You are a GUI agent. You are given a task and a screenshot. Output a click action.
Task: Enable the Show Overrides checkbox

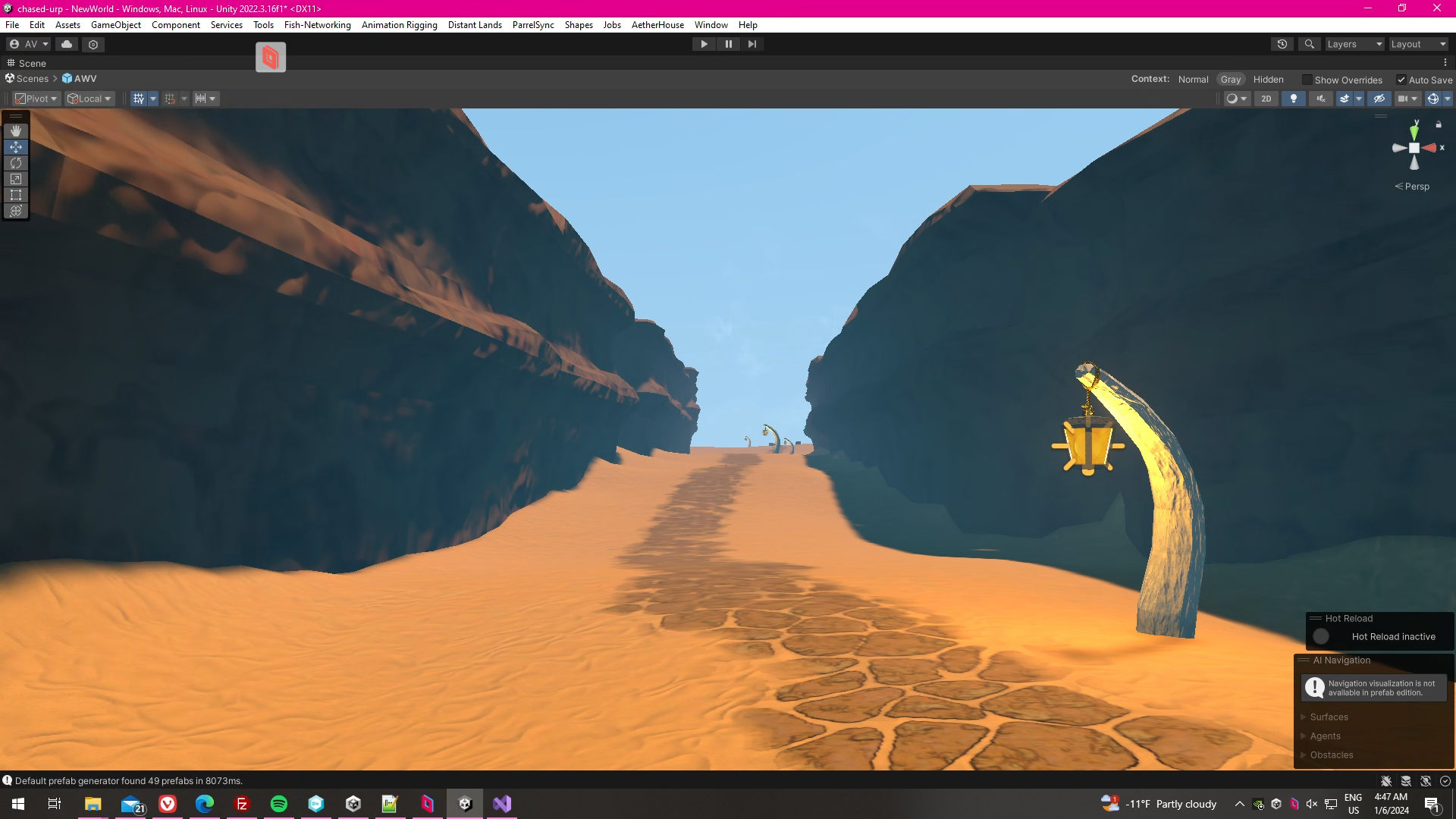(1307, 80)
